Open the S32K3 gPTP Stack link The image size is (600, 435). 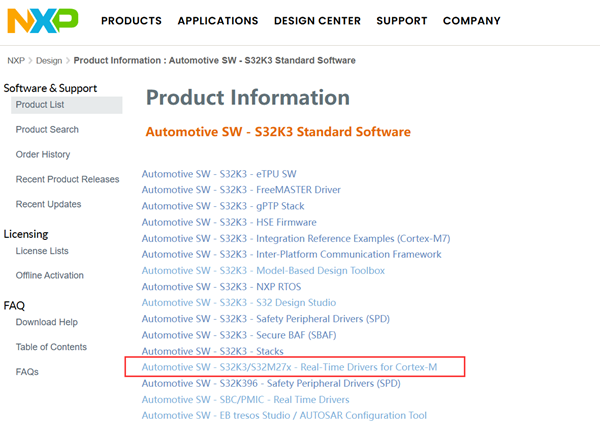(223, 206)
